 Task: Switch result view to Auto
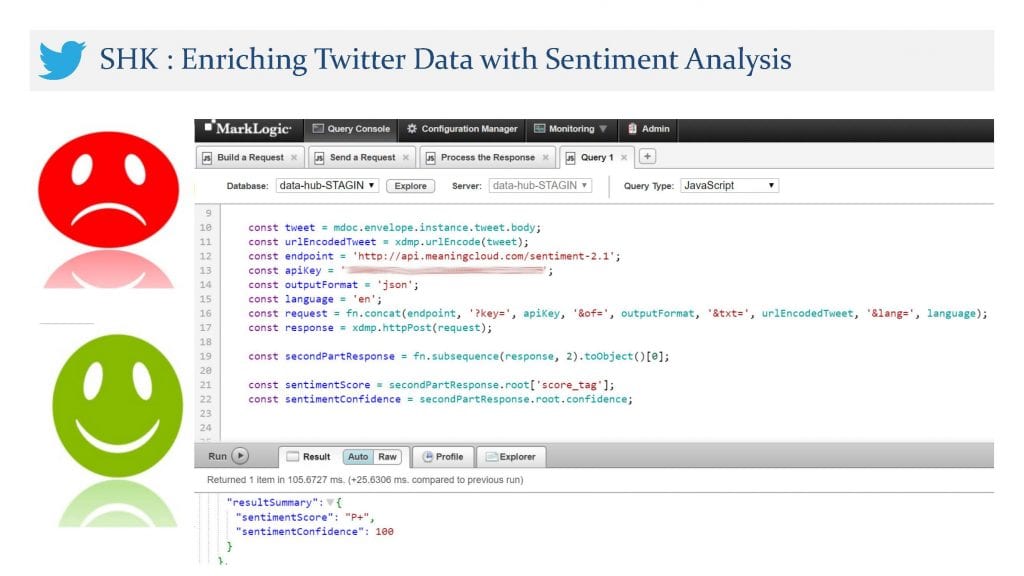[x=358, y=457]
